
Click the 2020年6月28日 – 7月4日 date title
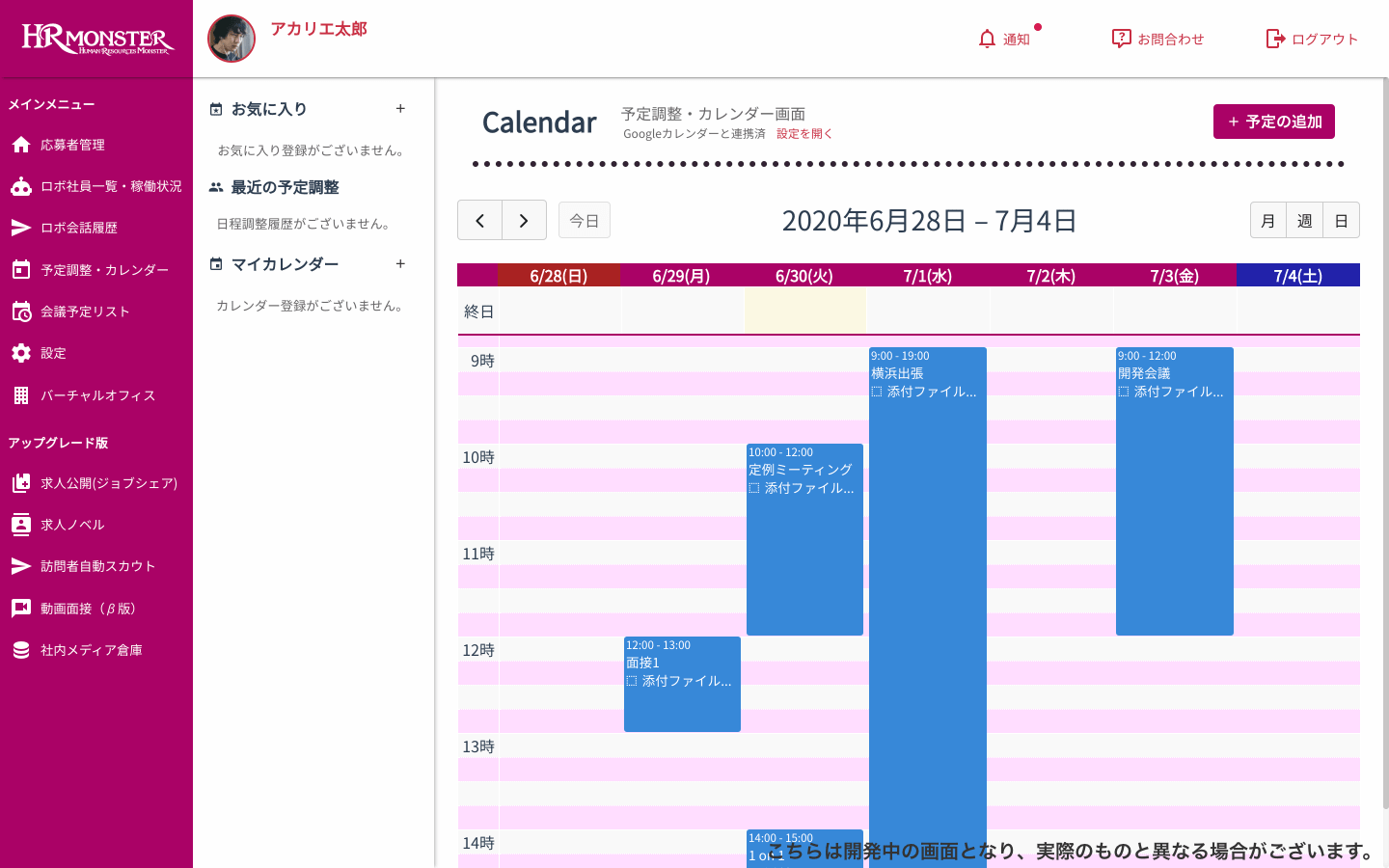coord(929,221)
